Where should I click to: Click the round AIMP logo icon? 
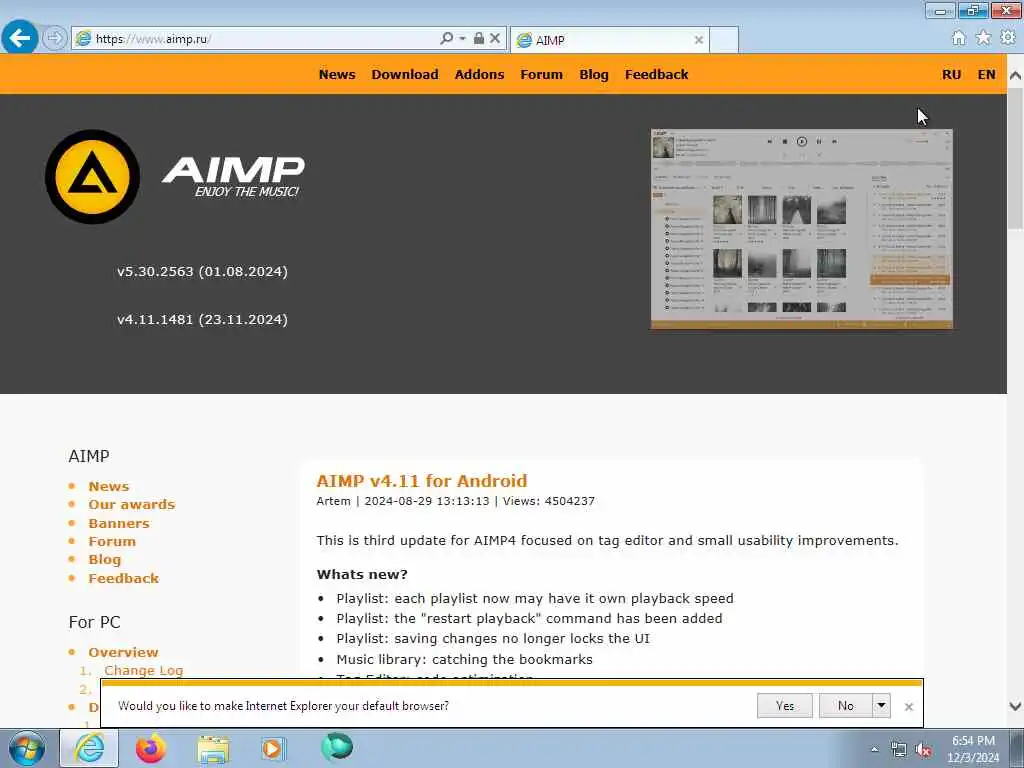[x=92, y=177]
